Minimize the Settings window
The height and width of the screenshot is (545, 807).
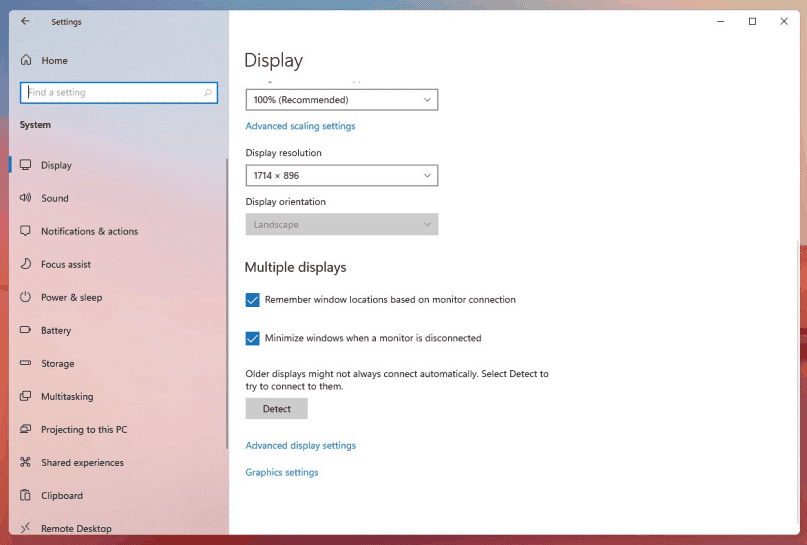721,22
